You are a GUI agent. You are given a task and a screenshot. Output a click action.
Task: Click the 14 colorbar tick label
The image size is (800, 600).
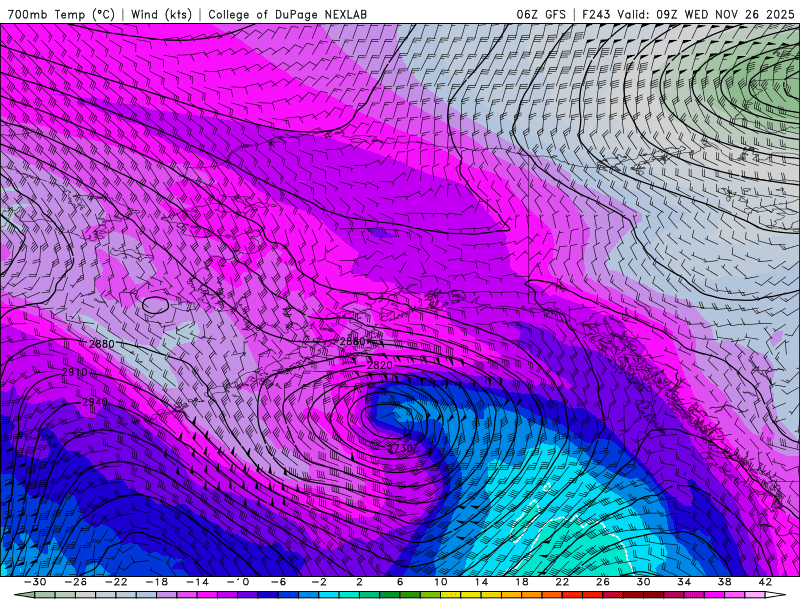click(481, 582)
